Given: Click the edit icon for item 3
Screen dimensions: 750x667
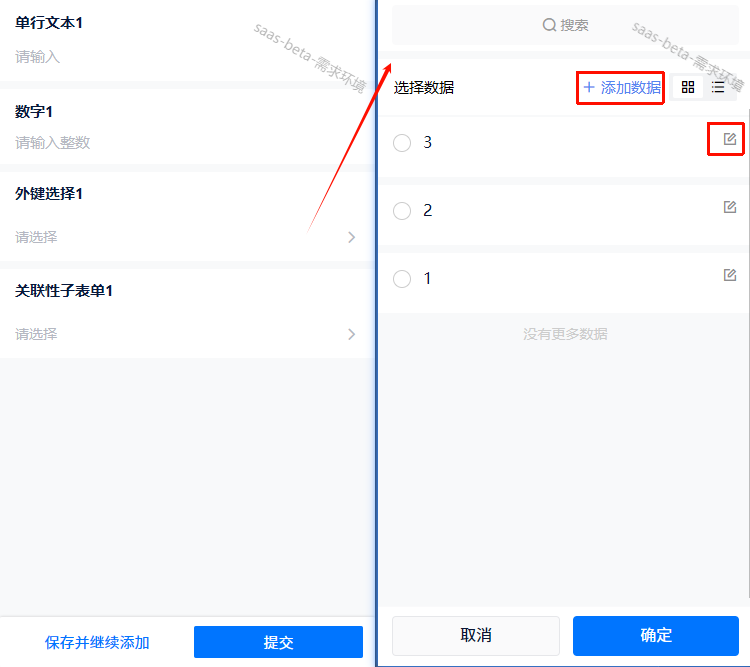Looking at the screenshot, I should point(730,139).
